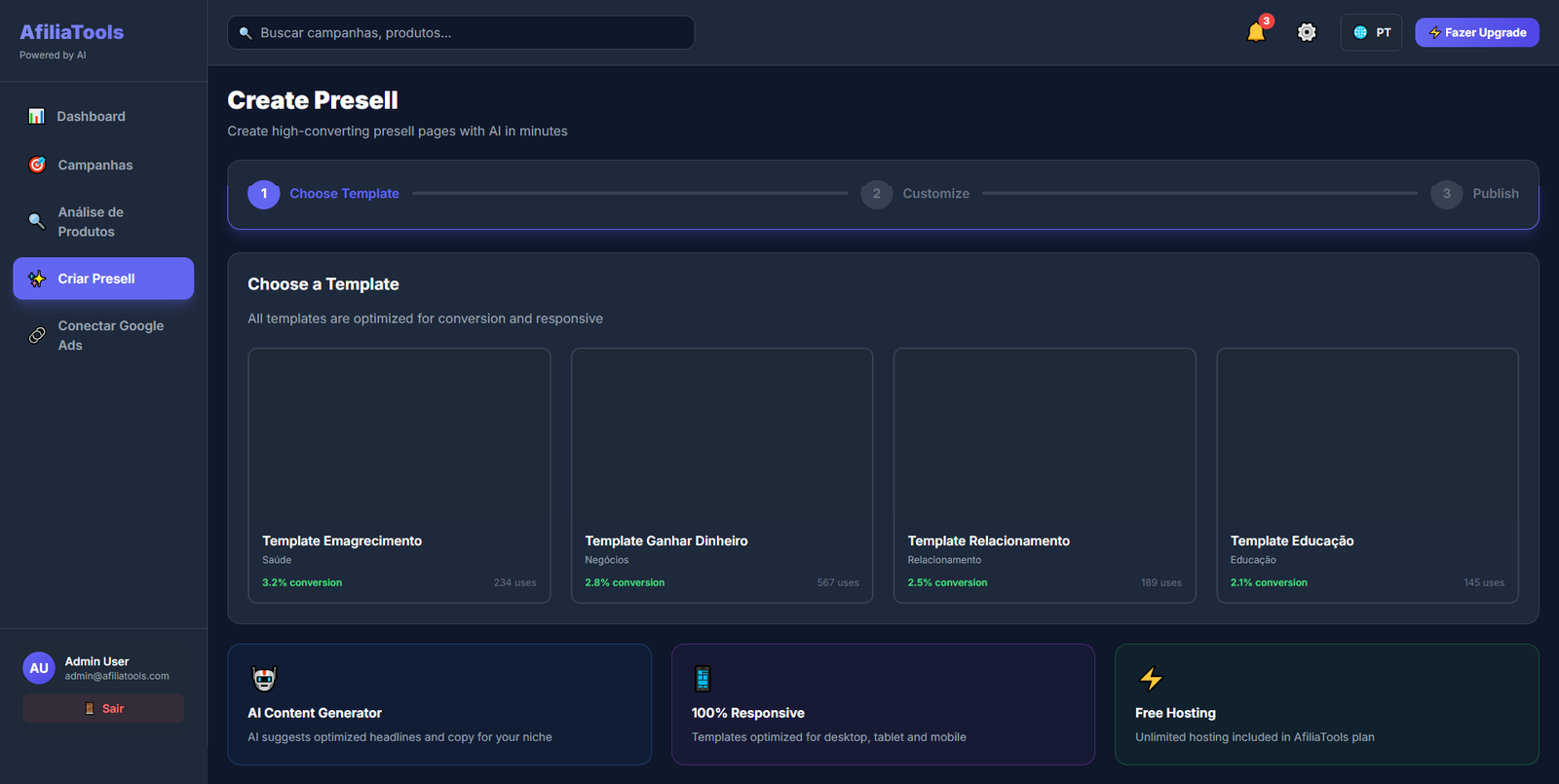
Task: Select the Criar Presell menu item
Action: 103,279
